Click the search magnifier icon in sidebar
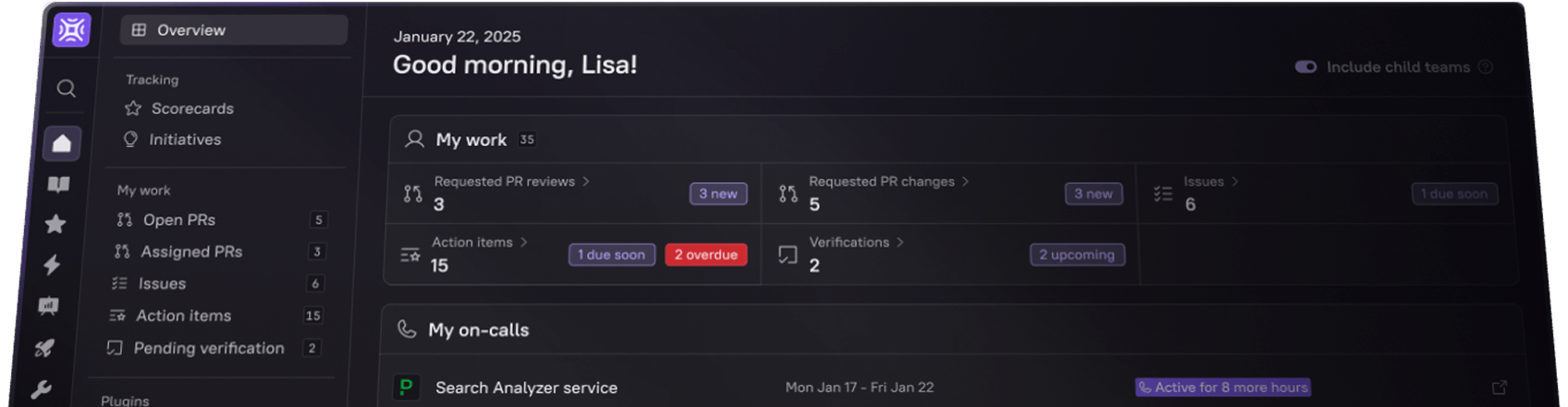 (66, 89)
